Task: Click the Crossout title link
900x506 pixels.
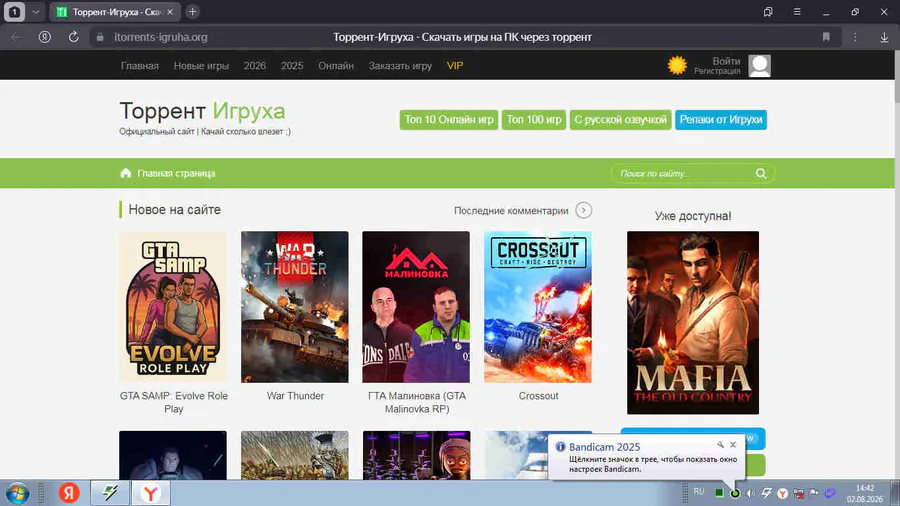Action: point(538,396)
